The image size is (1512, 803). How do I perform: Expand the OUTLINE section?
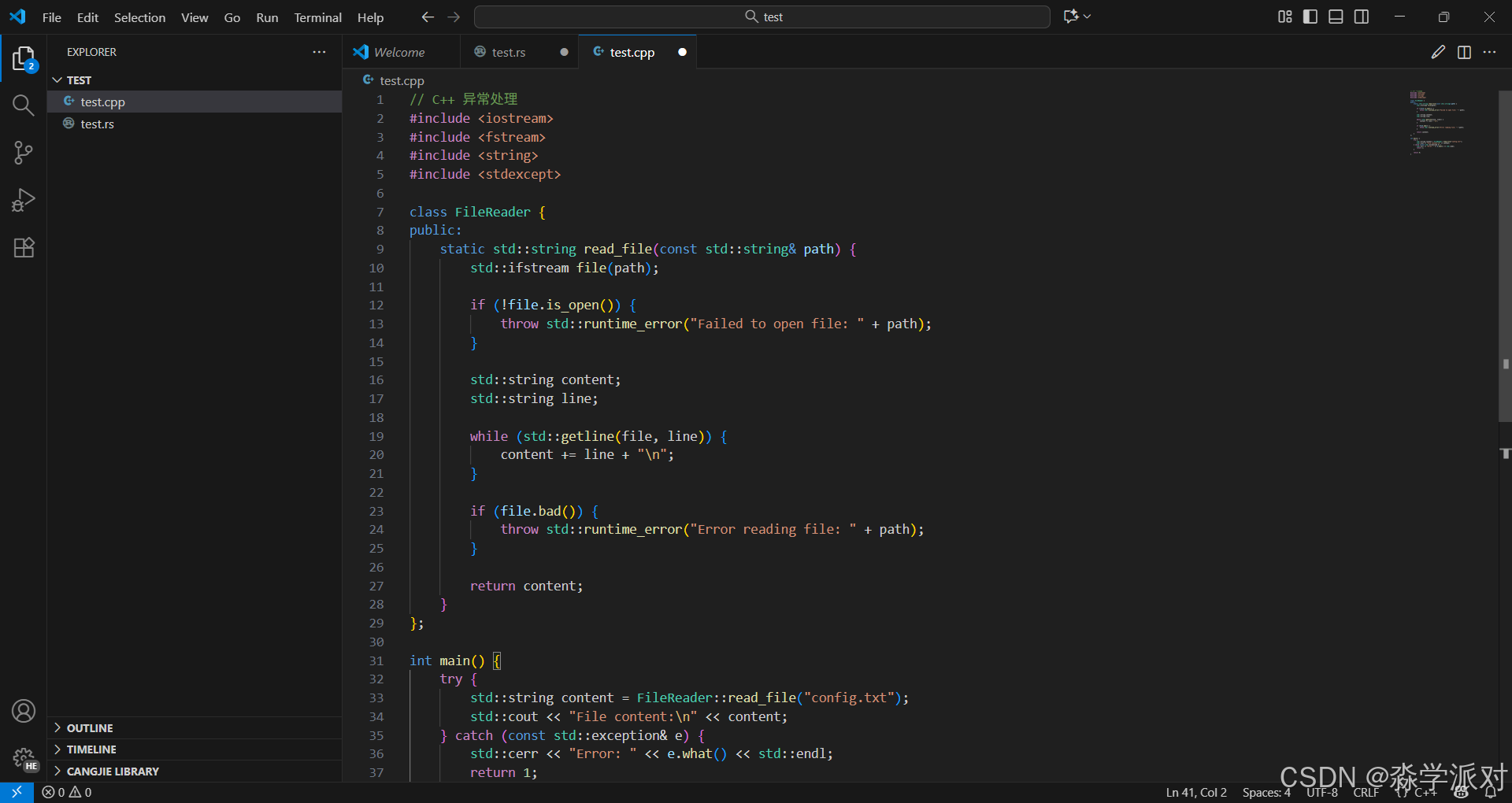(194, 728)
